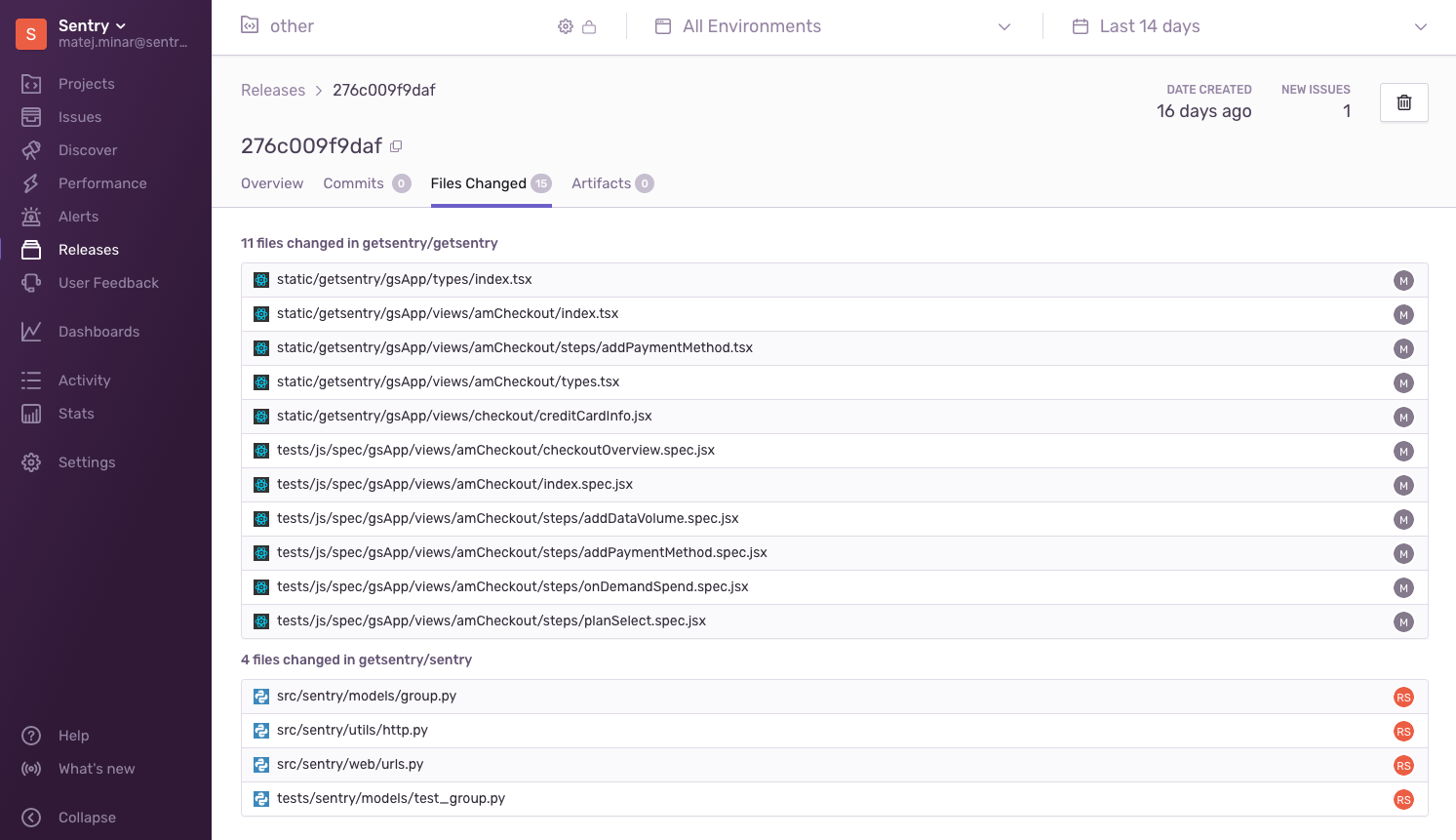Open the Issues sidebar icon
This screenshot has height=840, width=1456.
[31, 117]
